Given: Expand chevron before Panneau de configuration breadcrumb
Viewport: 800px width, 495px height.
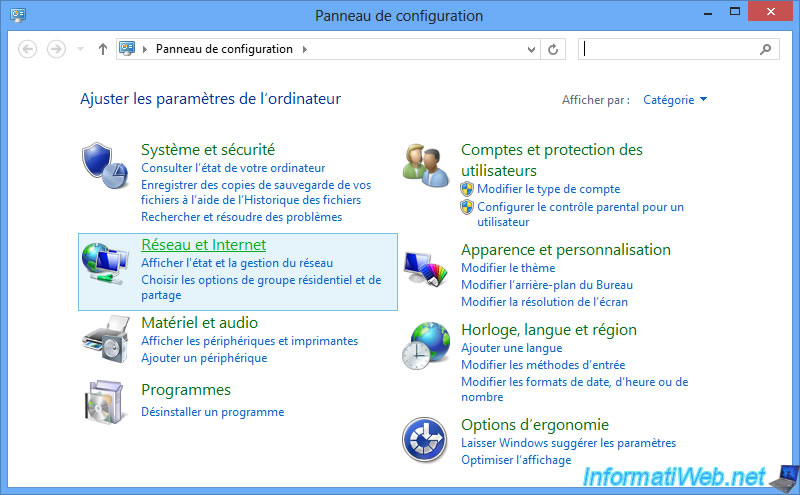Looking at the screenshot, I should (145, 50).
